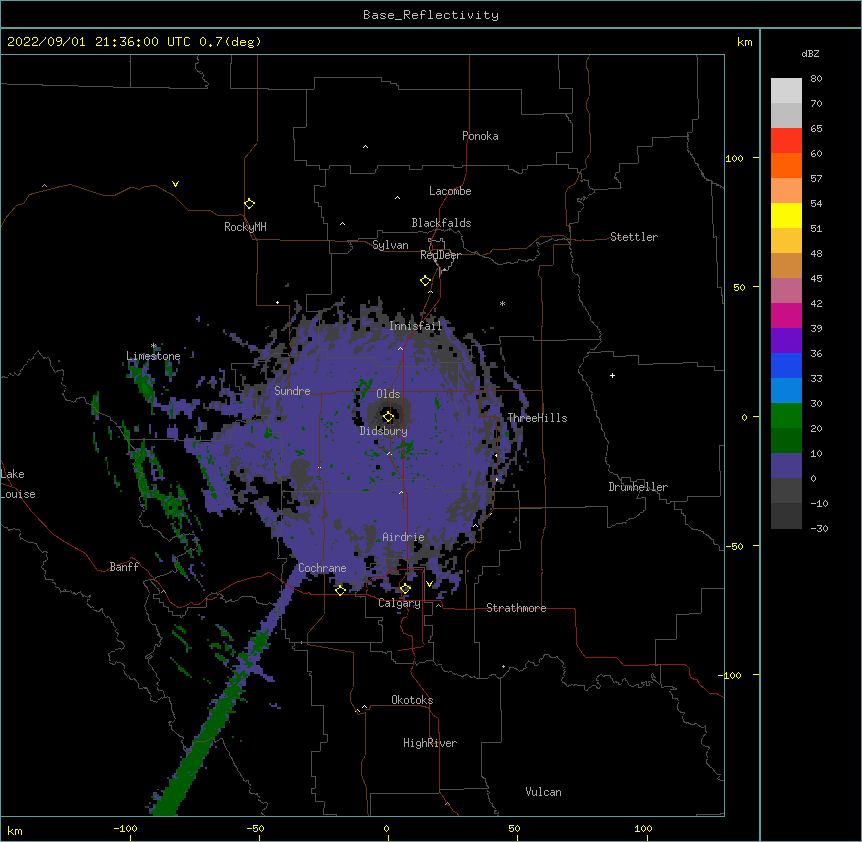Click the yellow V marker northwest of RockyMH

pyautogui.click(x=175, y=184)
